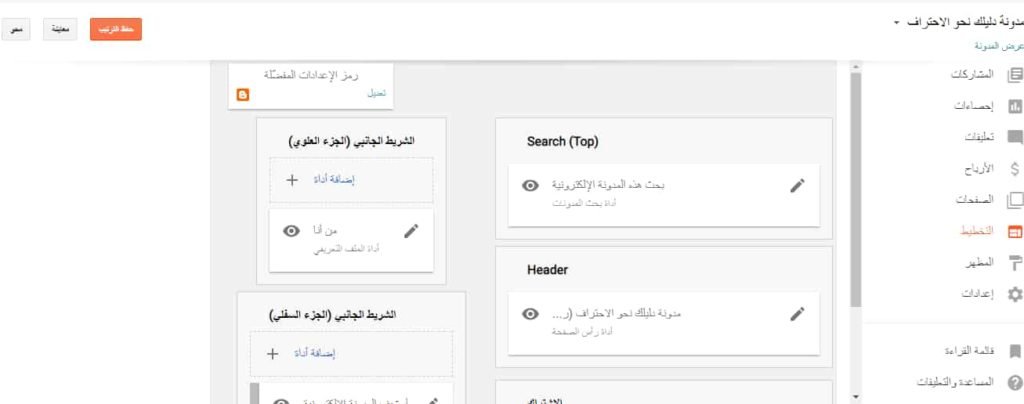Click the help question-mark icon

point(1015,382)
